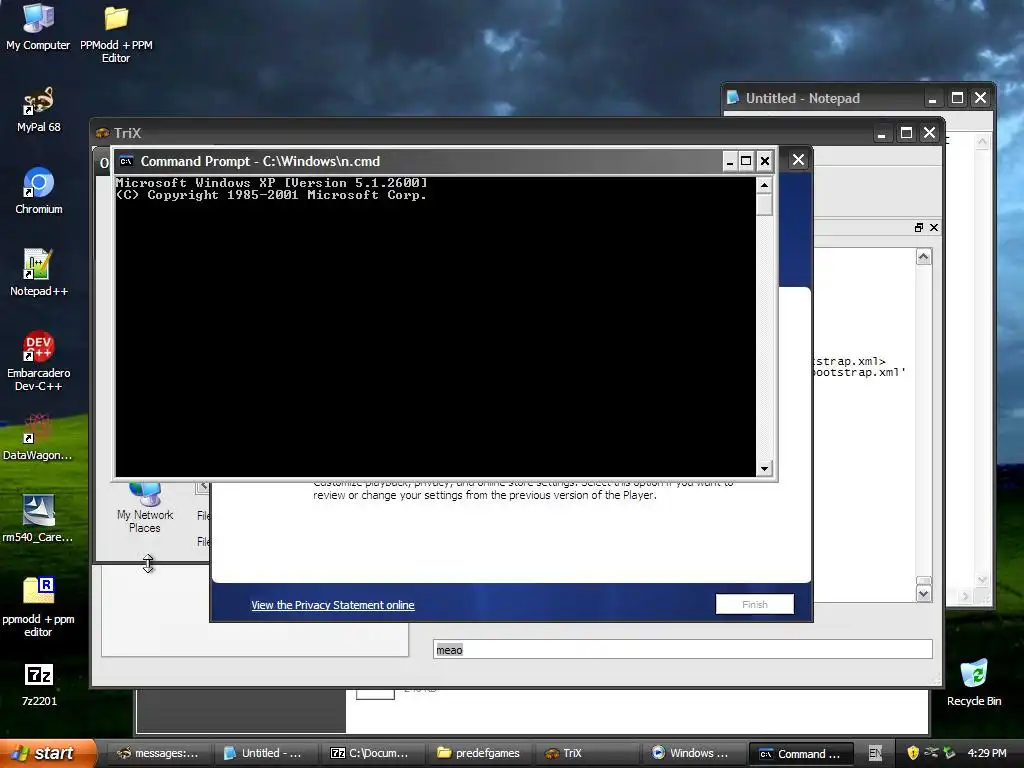Viewport: 1024px width, 768px height.
Task: Open the Start menu
Action: (x=46, y=753)
